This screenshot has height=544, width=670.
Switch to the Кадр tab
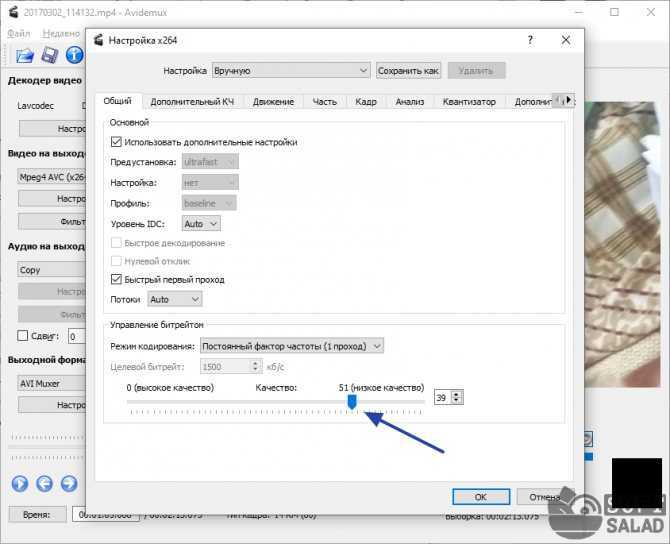point(366,102)
